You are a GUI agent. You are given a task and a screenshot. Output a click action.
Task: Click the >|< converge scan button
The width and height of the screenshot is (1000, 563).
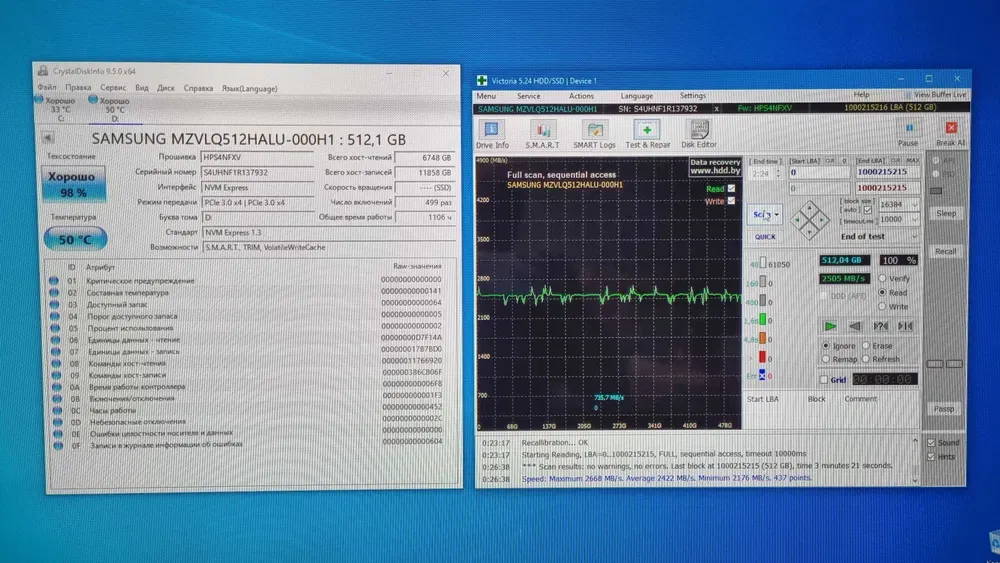(x=905, y=326)
